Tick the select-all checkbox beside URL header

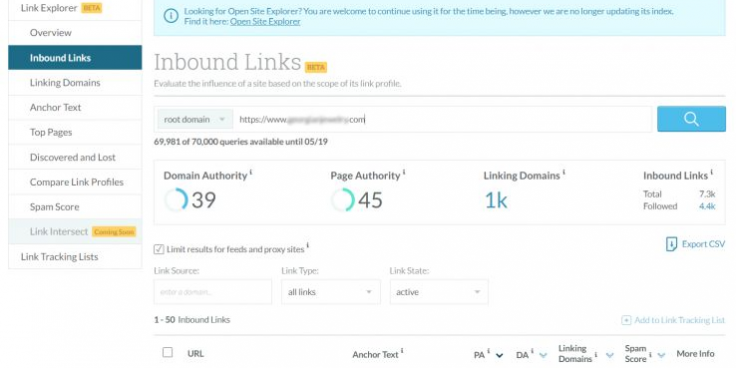pos(168,352)
